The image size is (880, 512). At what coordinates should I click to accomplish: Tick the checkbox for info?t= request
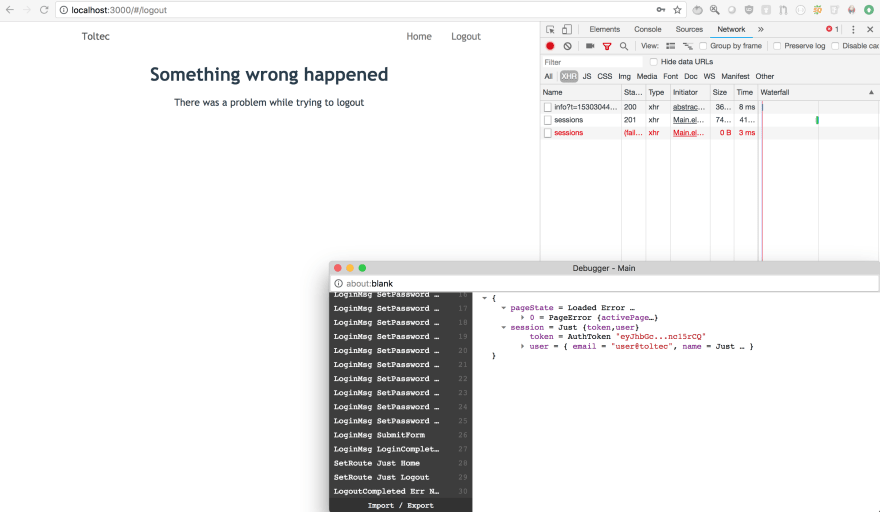pyautogui.click(x=548, y=107)
